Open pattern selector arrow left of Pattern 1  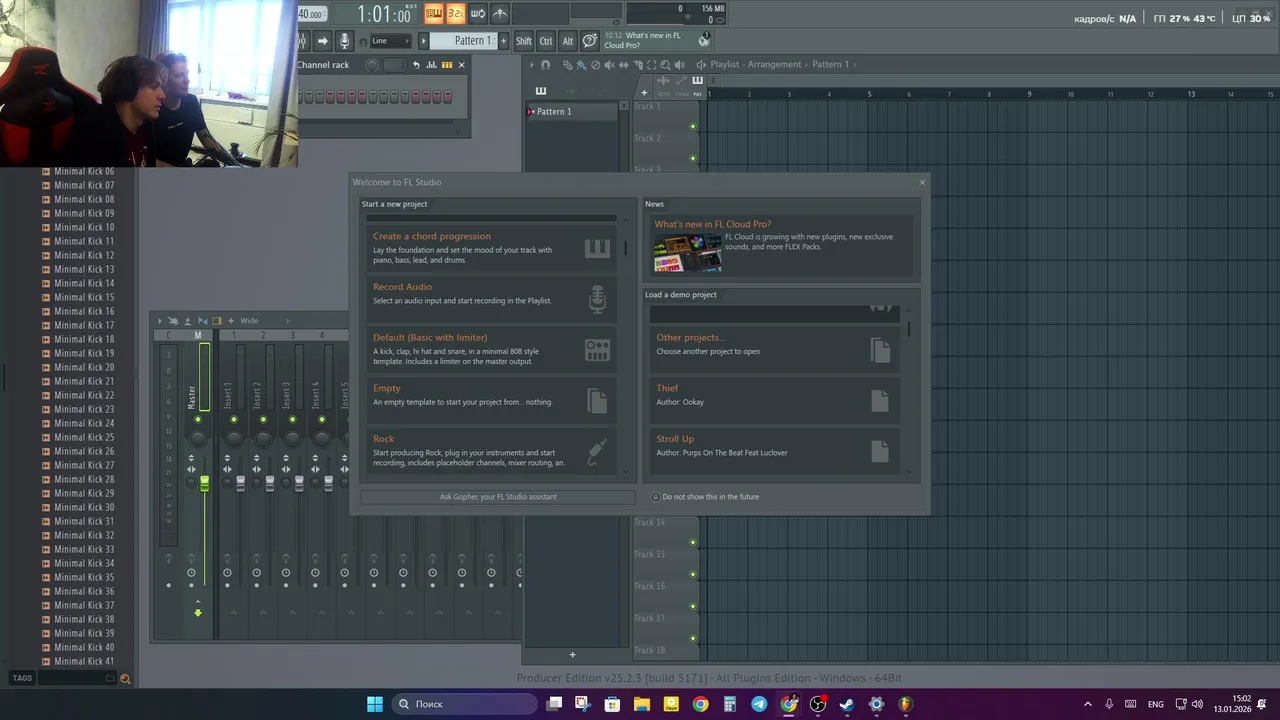[423, 41]
